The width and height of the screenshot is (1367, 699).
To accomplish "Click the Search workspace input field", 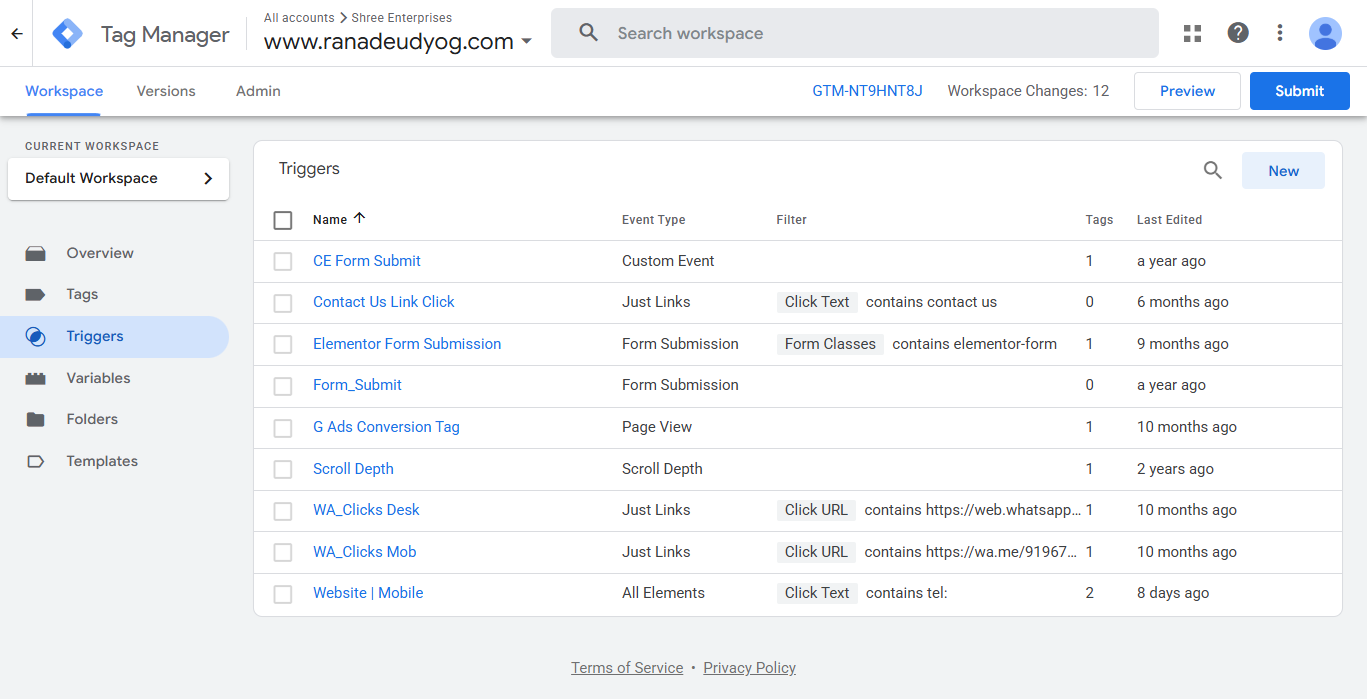I will click(x=855, y=33).
